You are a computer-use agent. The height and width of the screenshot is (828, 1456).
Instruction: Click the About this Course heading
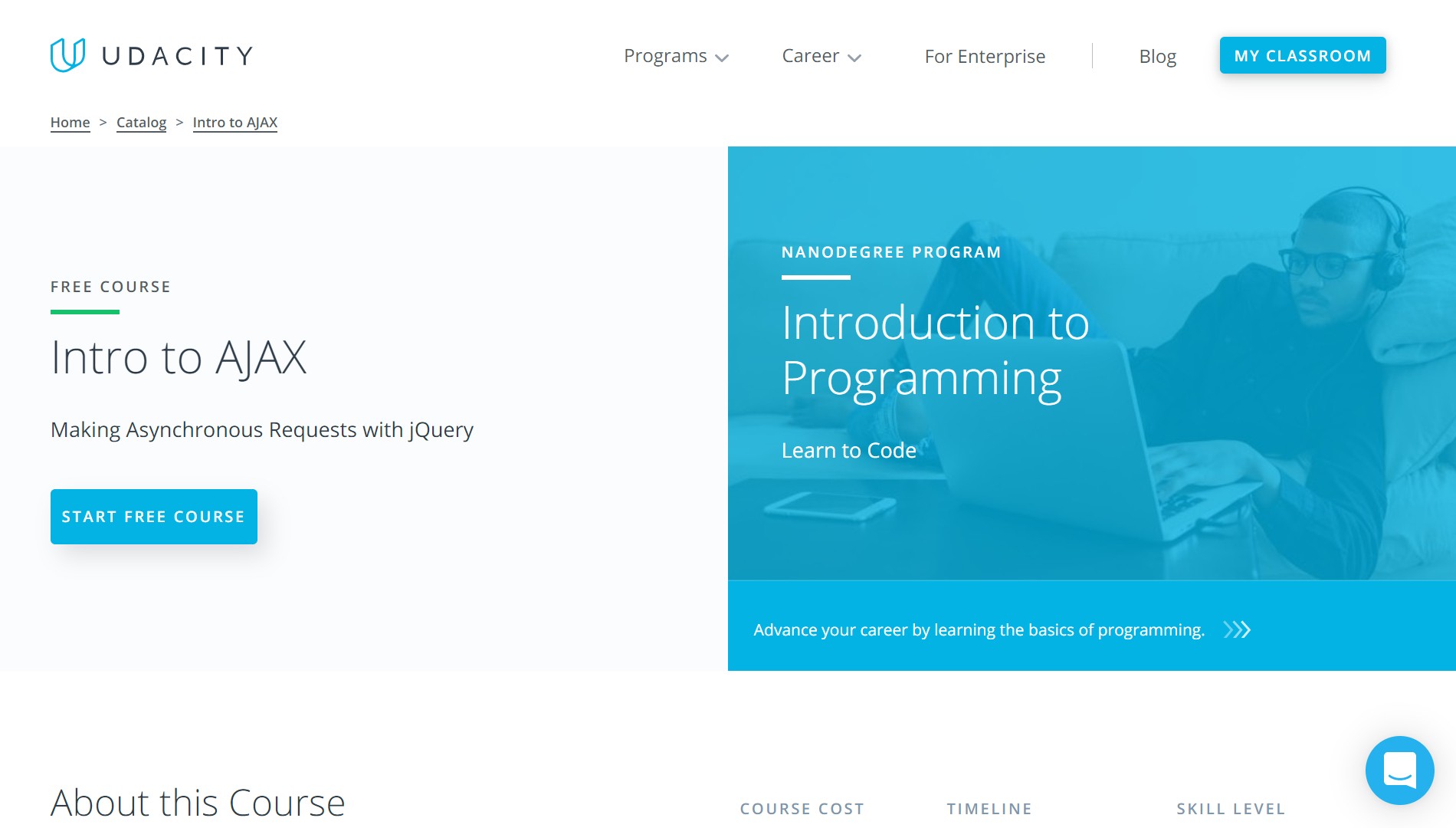[198, 803]
